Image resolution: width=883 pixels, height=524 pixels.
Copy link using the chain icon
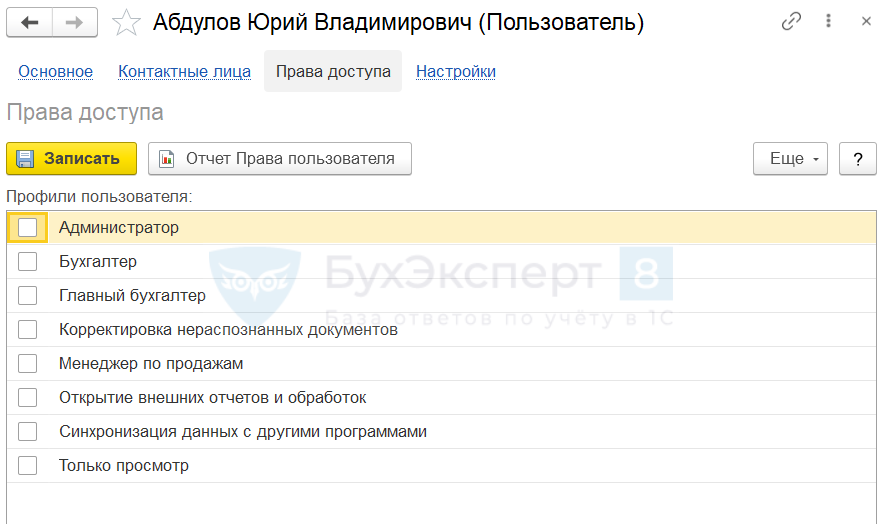click(x=792, y=21)
